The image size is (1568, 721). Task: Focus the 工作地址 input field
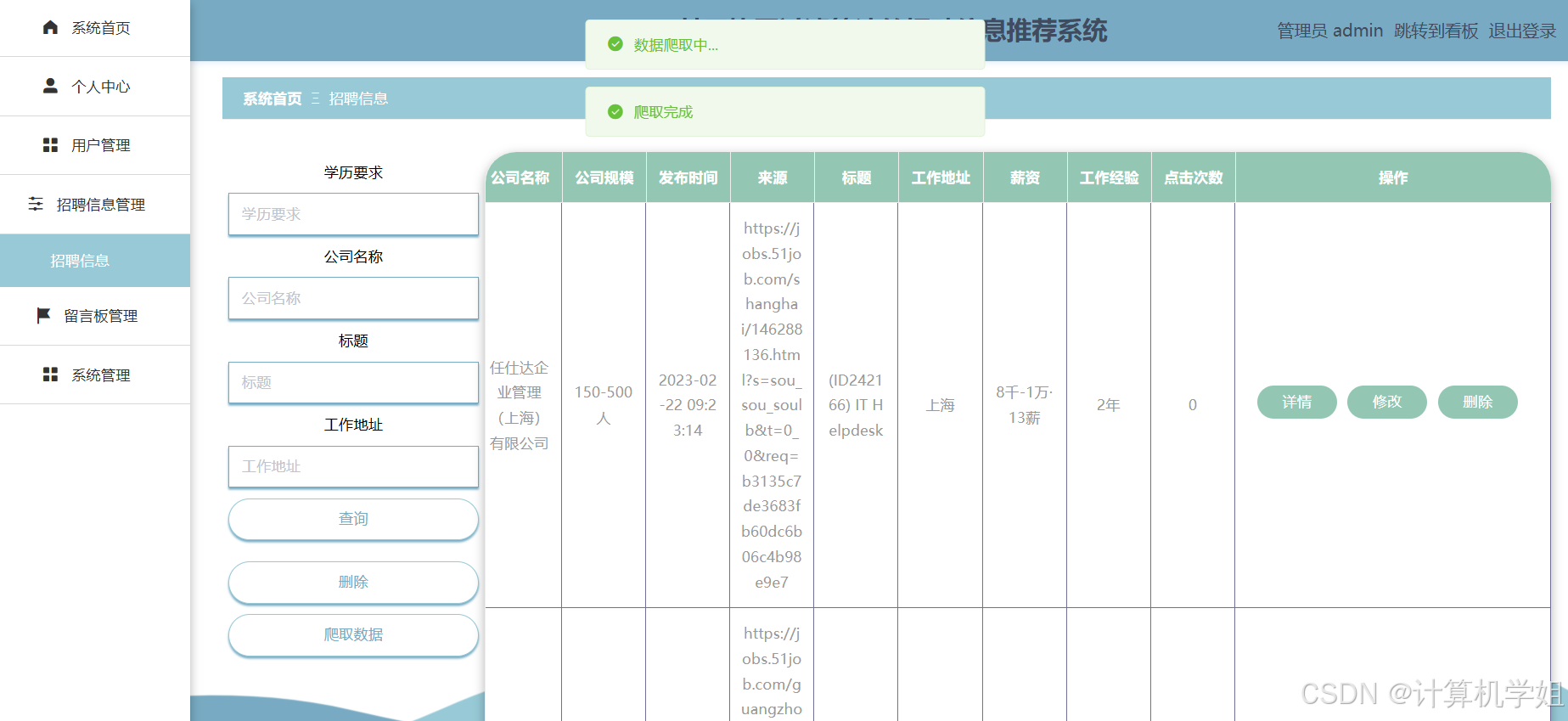click(x=353, y=466)
